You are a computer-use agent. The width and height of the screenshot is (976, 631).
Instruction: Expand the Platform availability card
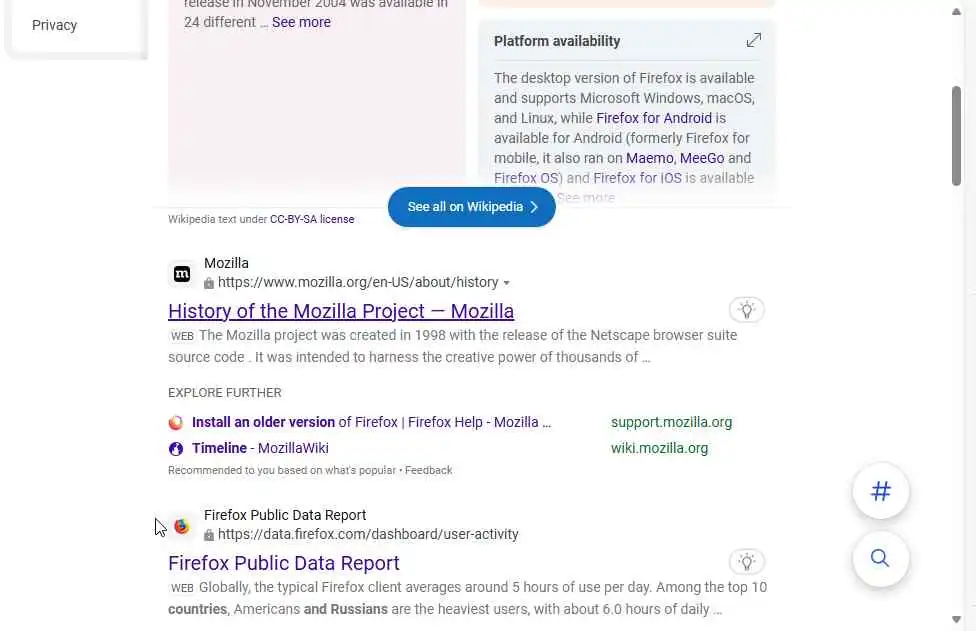pyautogui.click(x=753, y=41)
